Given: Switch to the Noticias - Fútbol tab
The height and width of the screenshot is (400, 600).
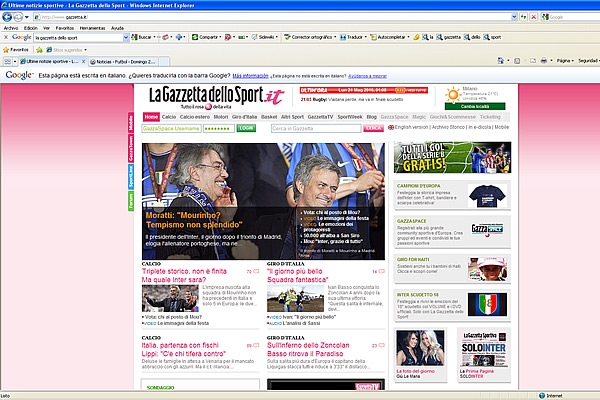Looking at the screenshot, I should [123, 62].
